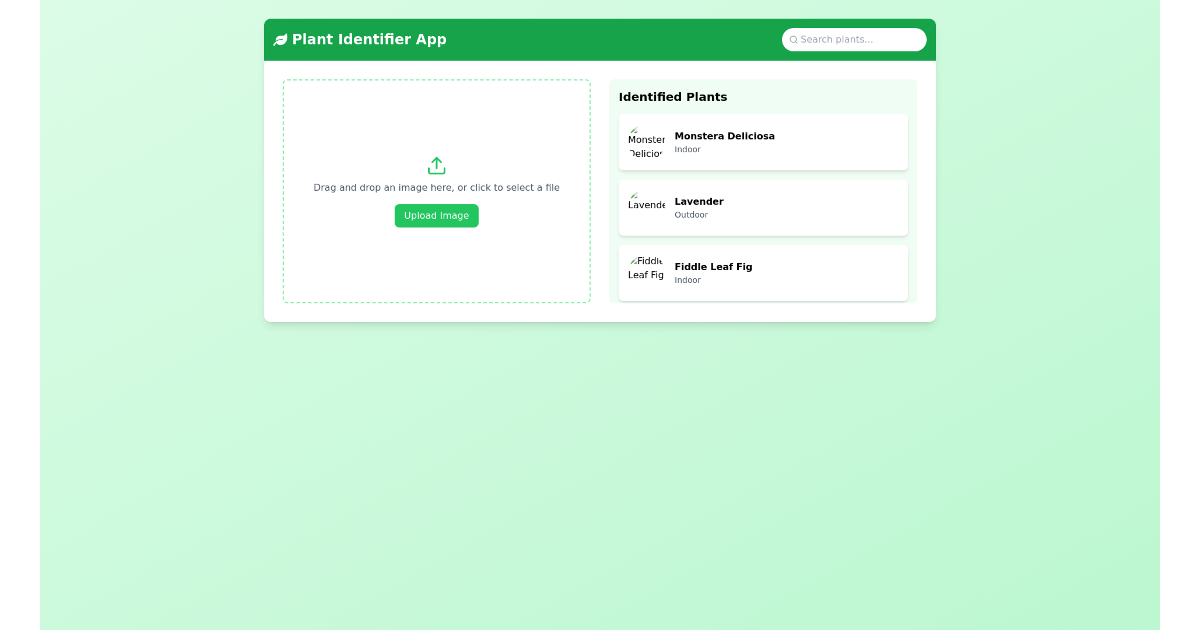Click the search magnifier icon
The image size is (1200, 630).
coord(794,39)
